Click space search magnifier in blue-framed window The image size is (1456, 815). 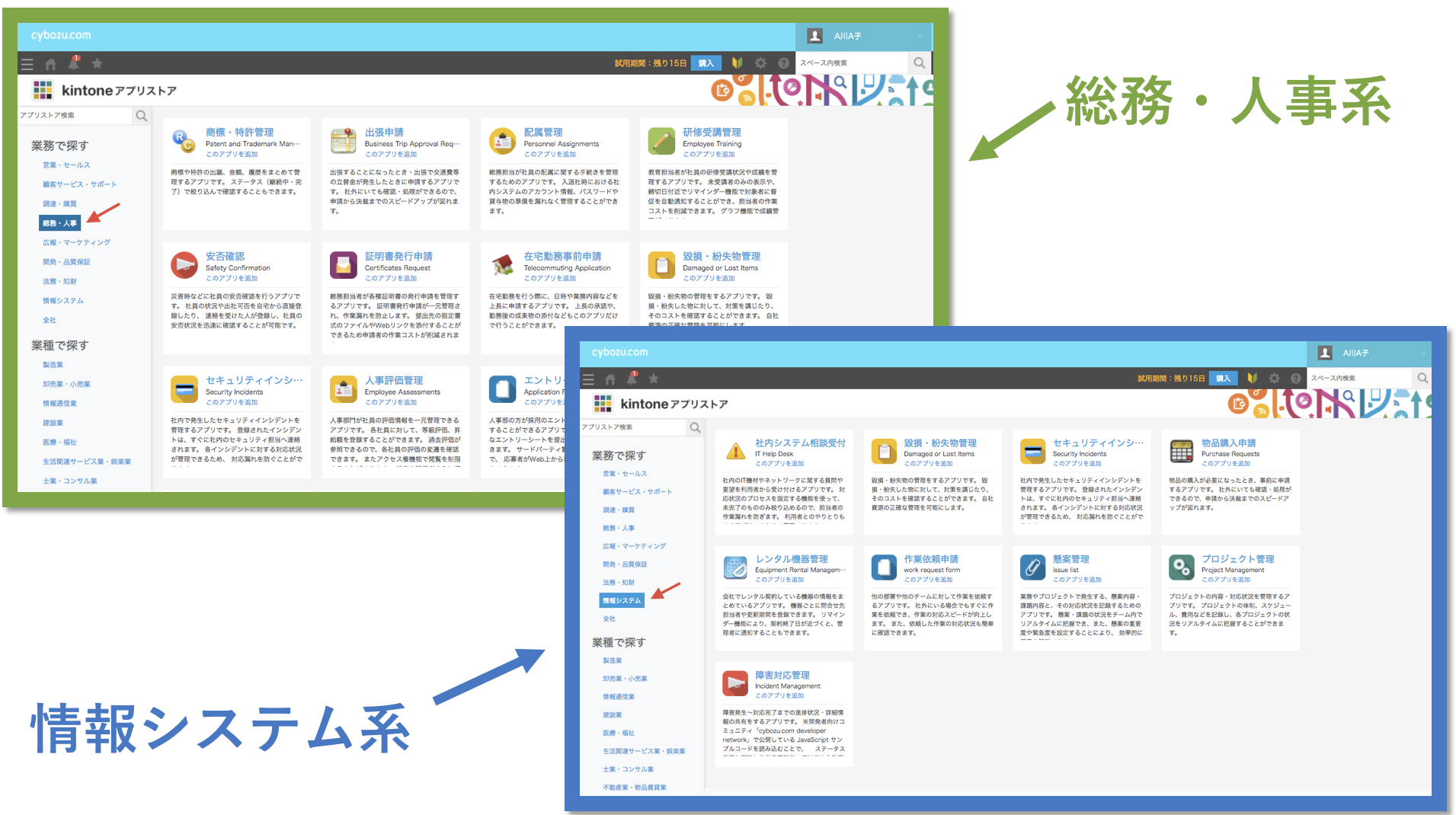[x=1422, y=379]
